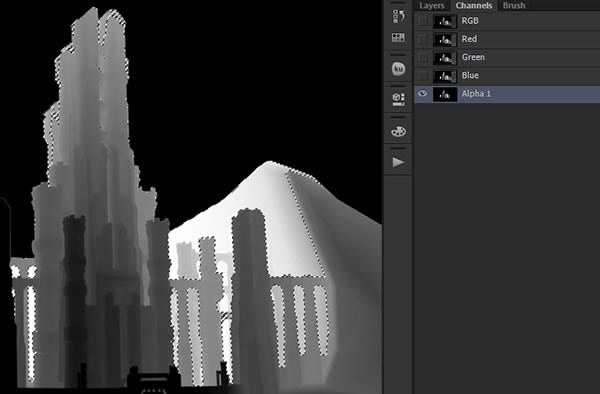Viewport: 600px width, 394px height.
Task: Open the Swatches grid panel icon
Action: tap(398, 37)
